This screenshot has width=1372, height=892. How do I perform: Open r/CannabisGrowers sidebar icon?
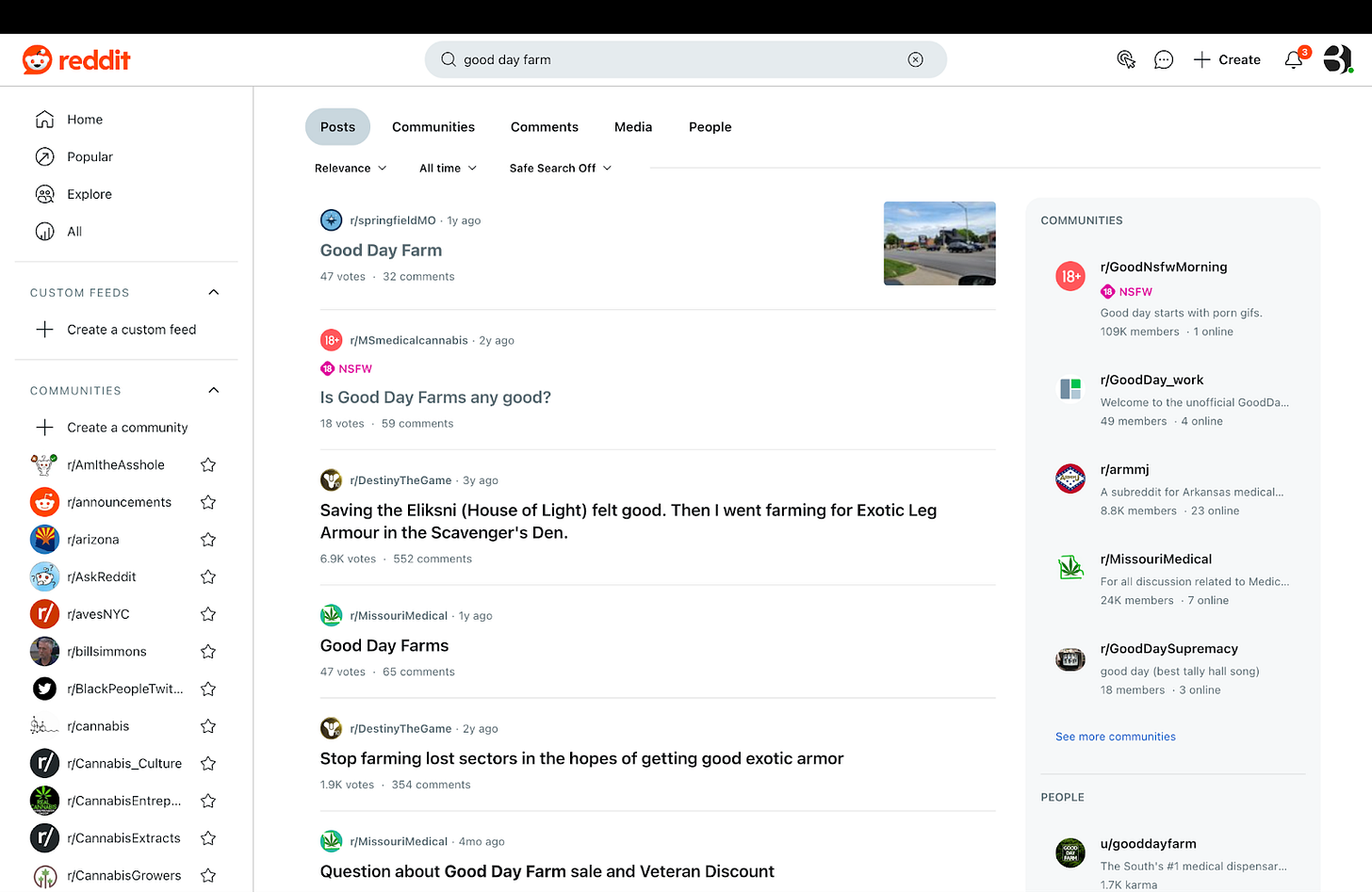click(x=44, y=876)
